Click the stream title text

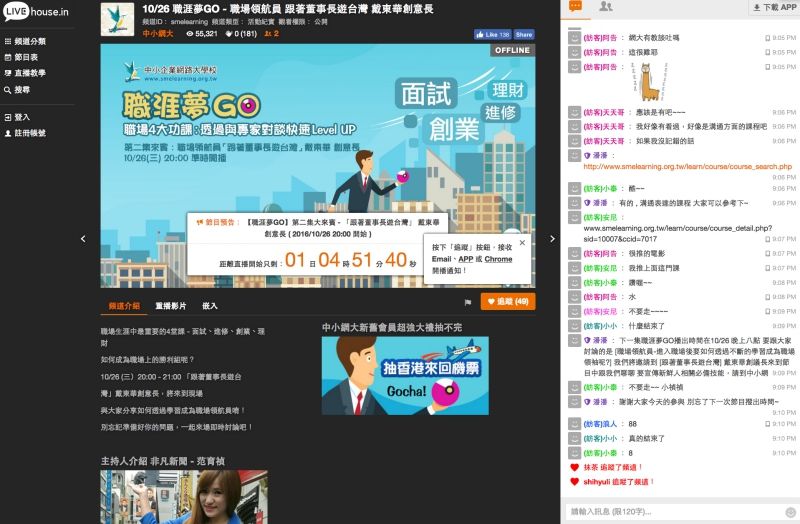[x=288, y=9]
